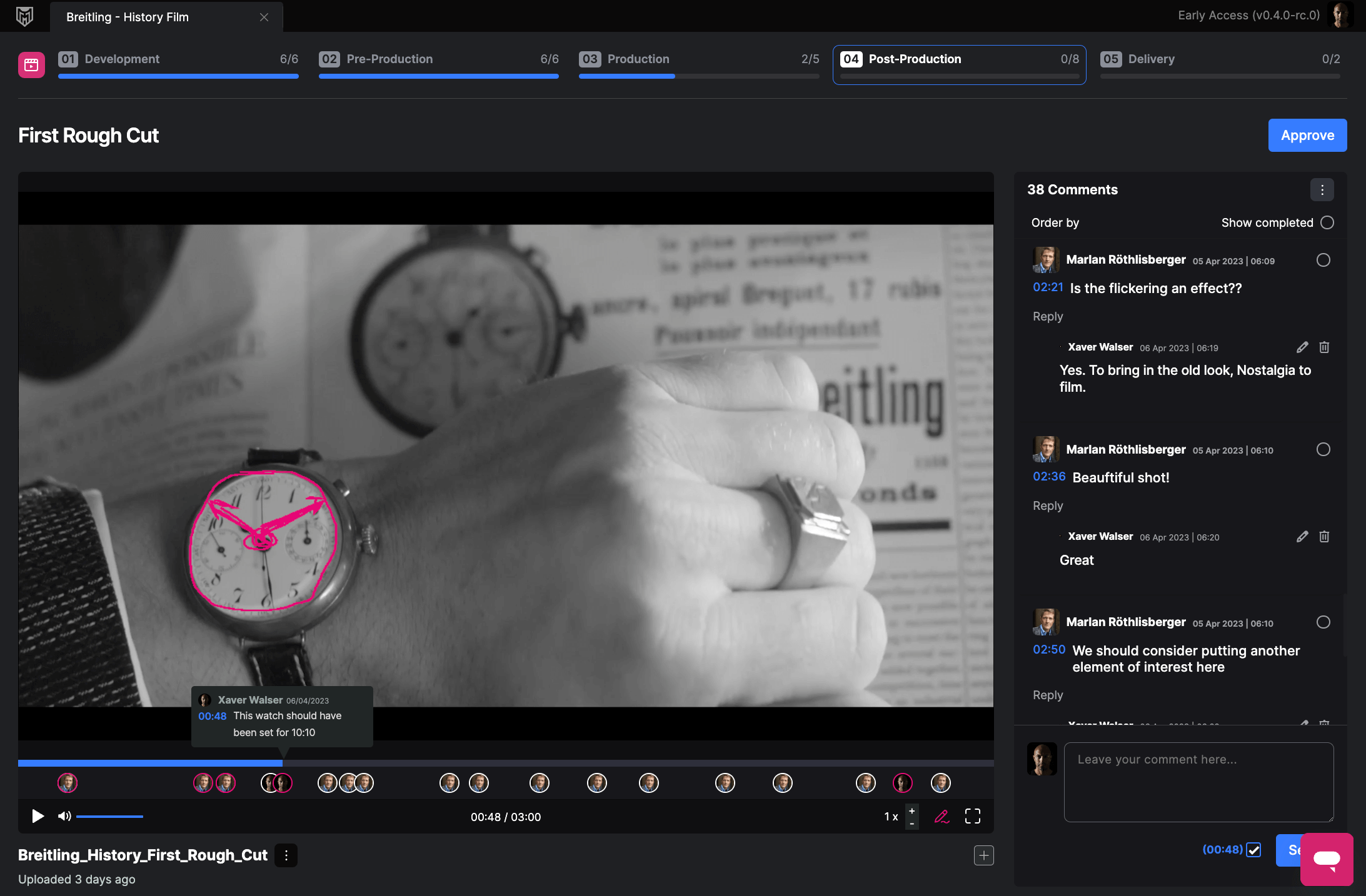Open the pink calendar project icon
This screenshot has width=1366, height=896.
pyautogui.click(x=31, y=64)
